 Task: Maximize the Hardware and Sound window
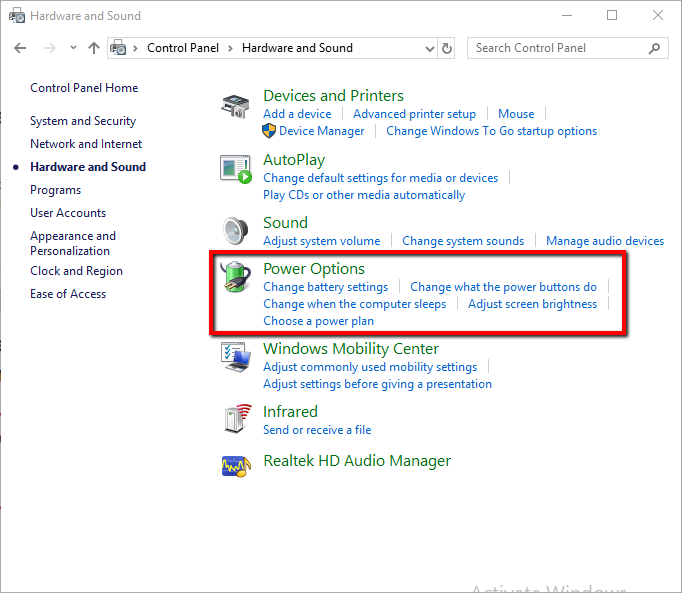(x=612, y=15)
